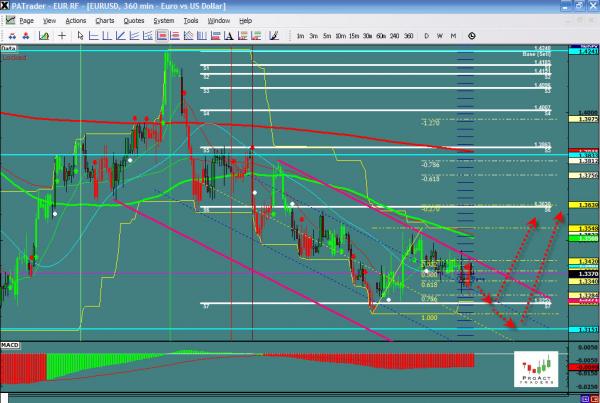Open the Help menu
This screenshot has height=403, width=600.
[246, 20]
